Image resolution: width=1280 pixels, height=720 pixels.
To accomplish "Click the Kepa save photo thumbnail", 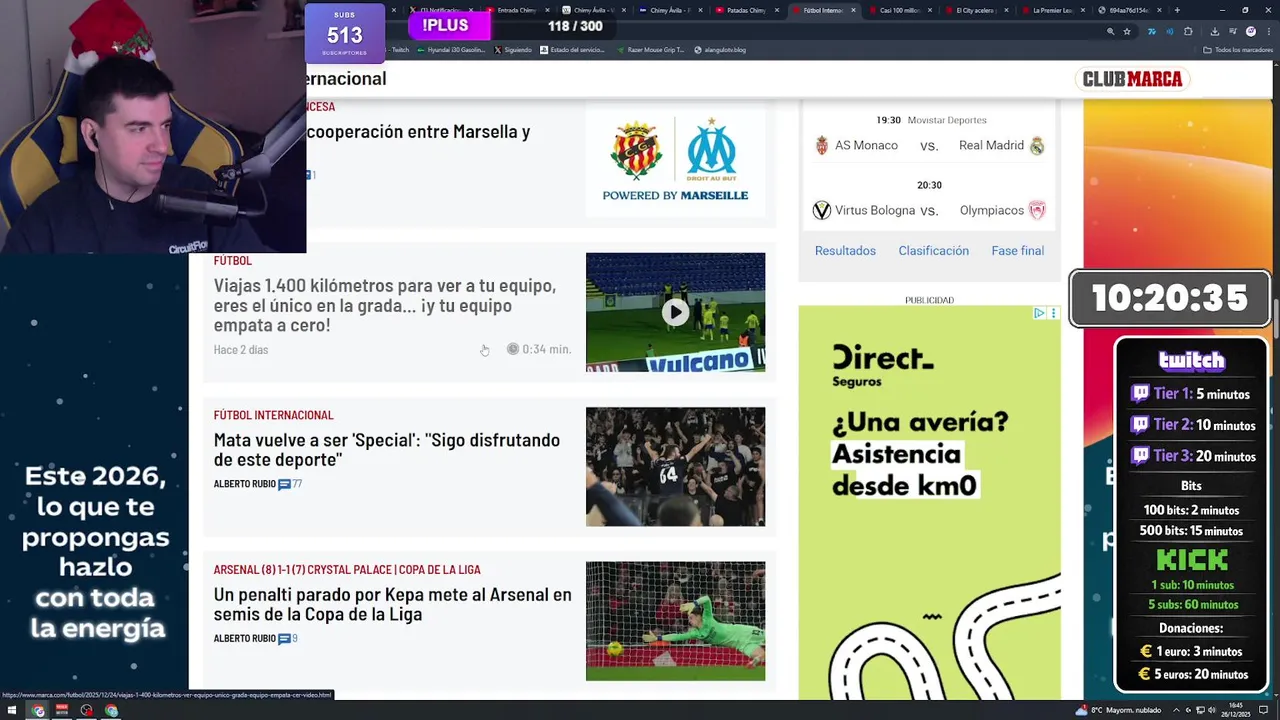I will (x=675, y=621).
